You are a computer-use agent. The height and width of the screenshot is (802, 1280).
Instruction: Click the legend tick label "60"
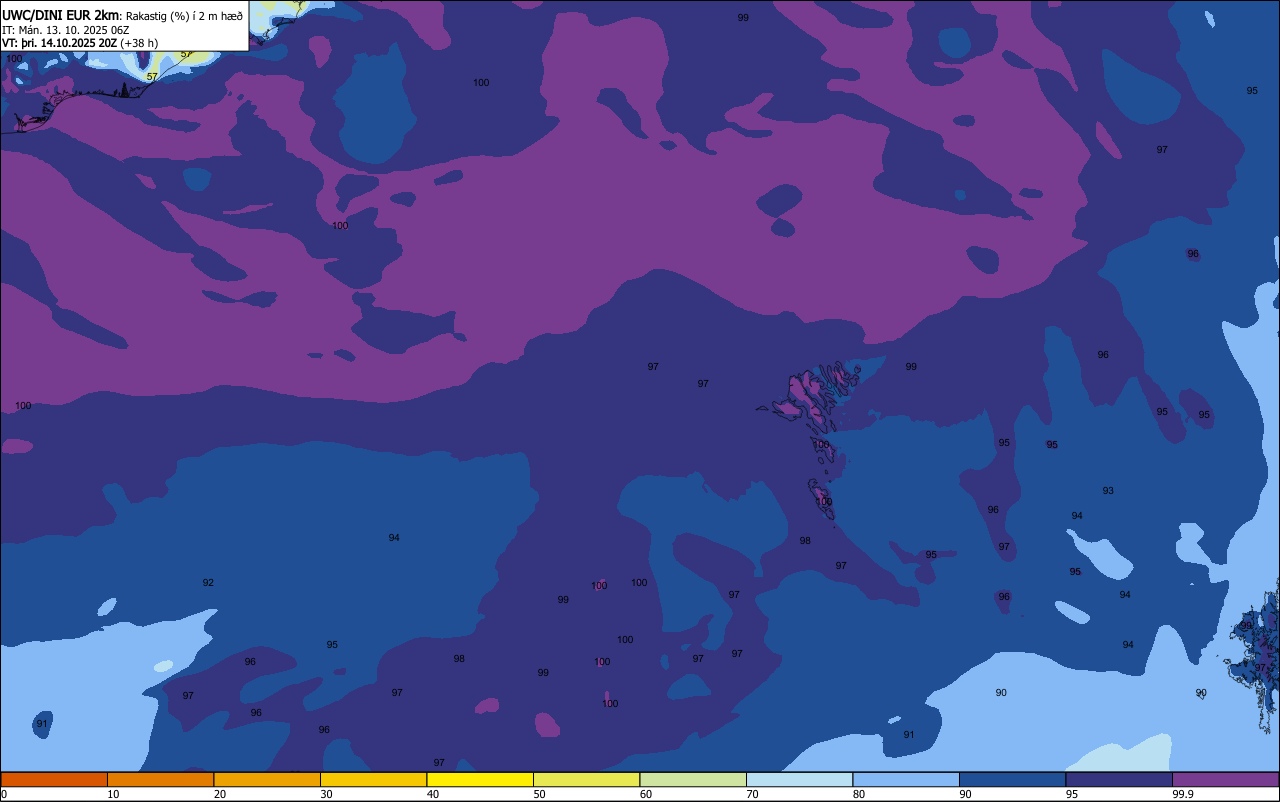pos(646,794)
